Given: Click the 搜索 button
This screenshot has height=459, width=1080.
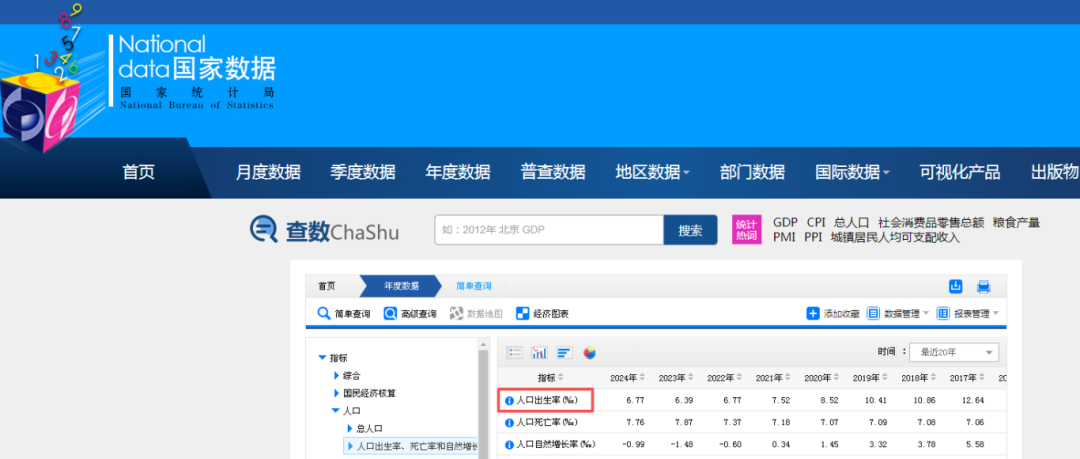Looking at the screenshot, I should [x=690, y=230].
